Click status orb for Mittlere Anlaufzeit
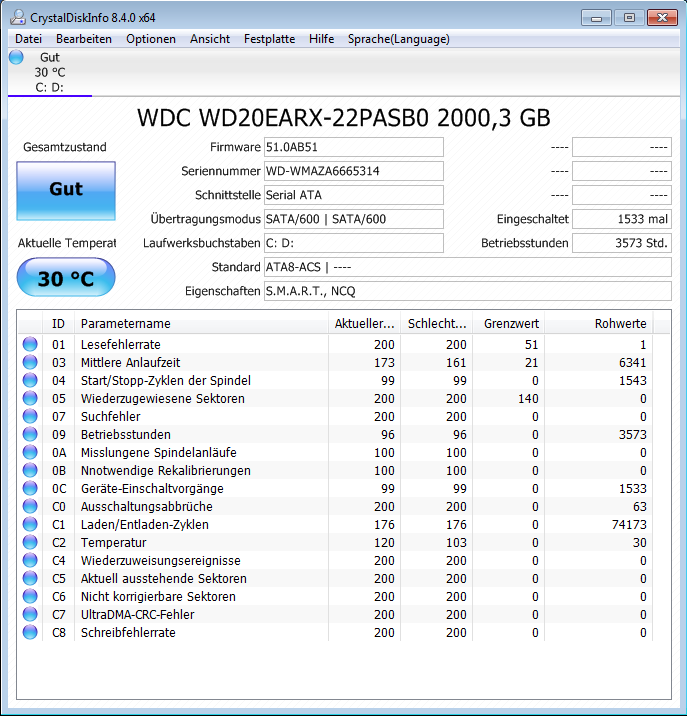687x716 pixels. click(30, 362)
